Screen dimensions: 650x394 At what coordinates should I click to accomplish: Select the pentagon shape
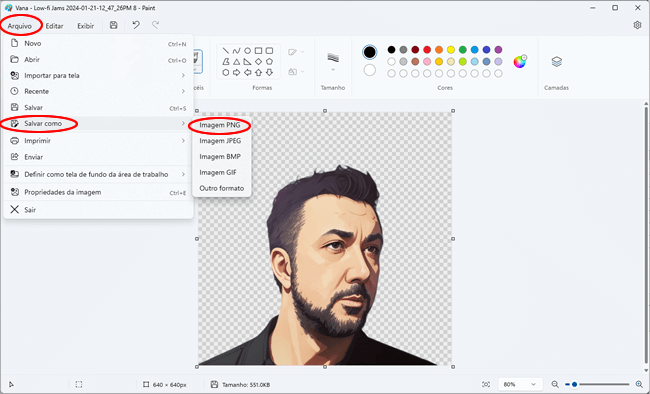269,62
